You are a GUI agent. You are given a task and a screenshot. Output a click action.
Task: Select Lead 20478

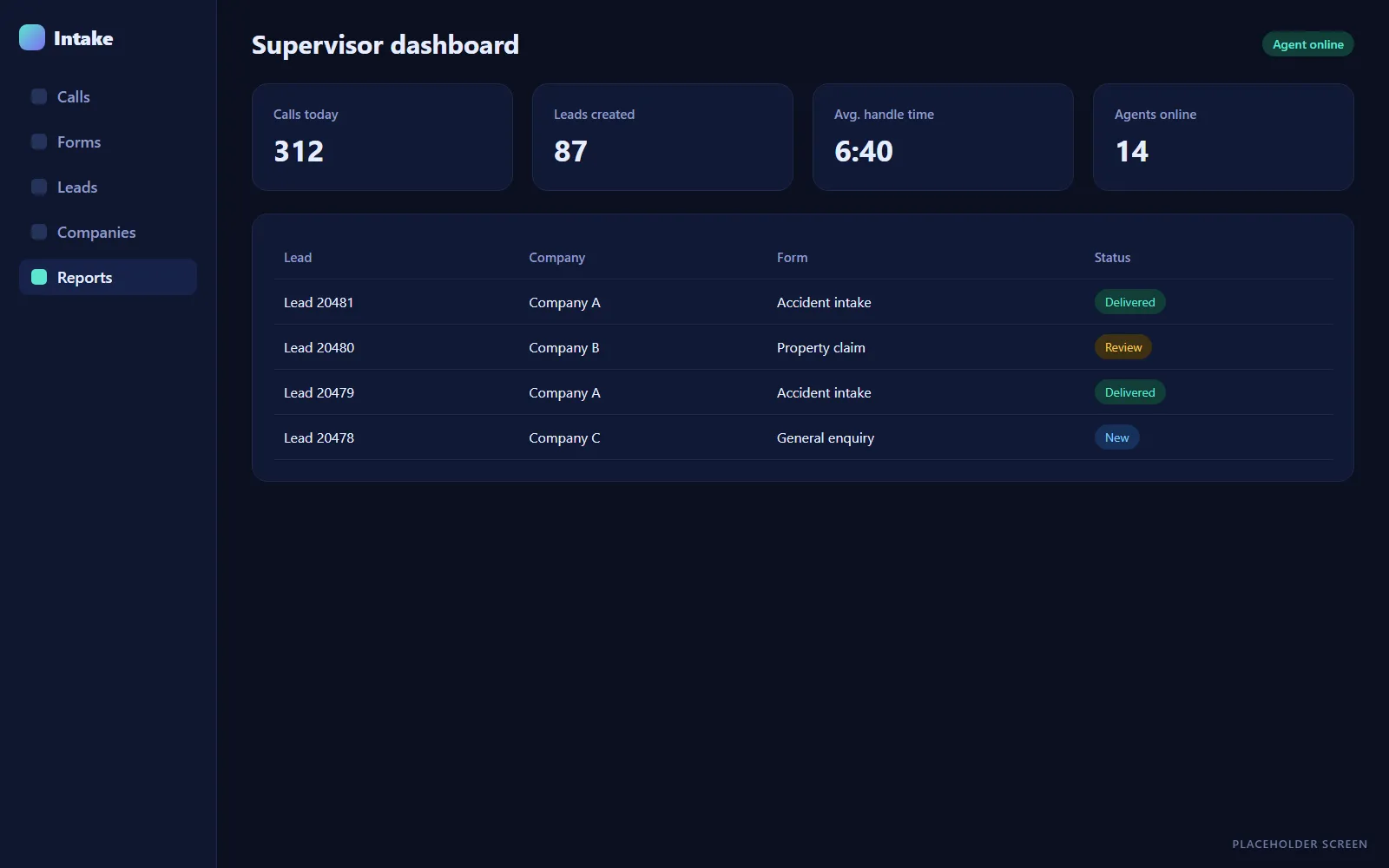tap(319, 437)
